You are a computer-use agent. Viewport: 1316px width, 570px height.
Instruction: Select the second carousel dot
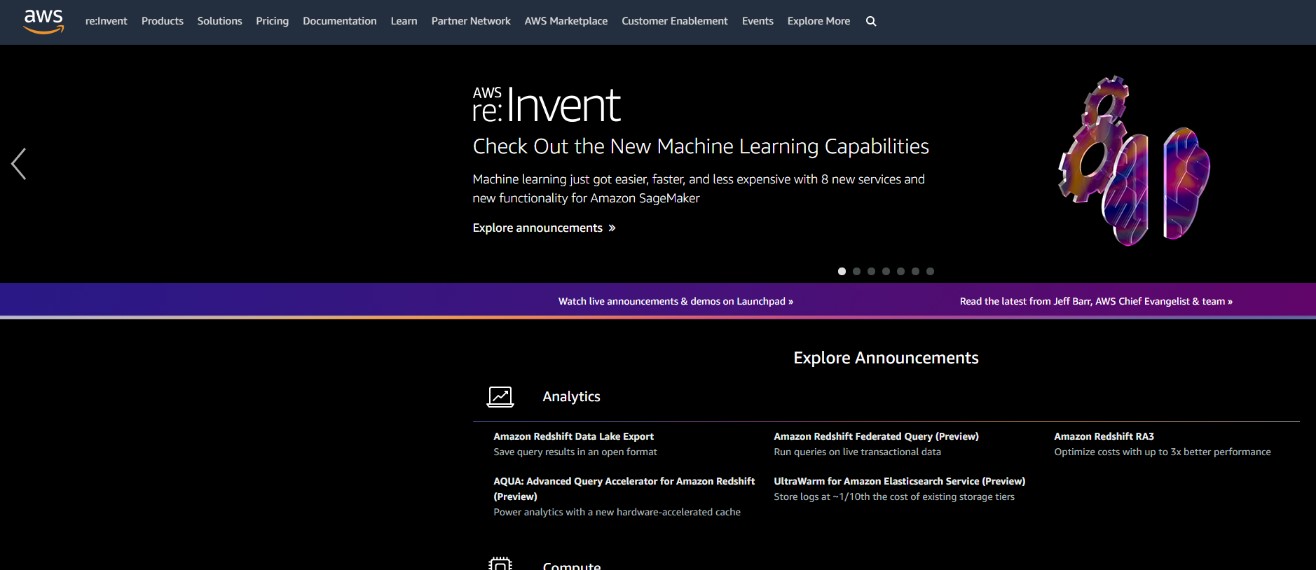coord(856,271)
